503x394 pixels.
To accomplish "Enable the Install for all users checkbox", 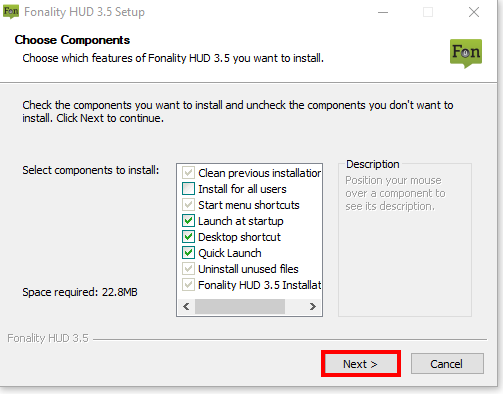I will coord(188,189).
